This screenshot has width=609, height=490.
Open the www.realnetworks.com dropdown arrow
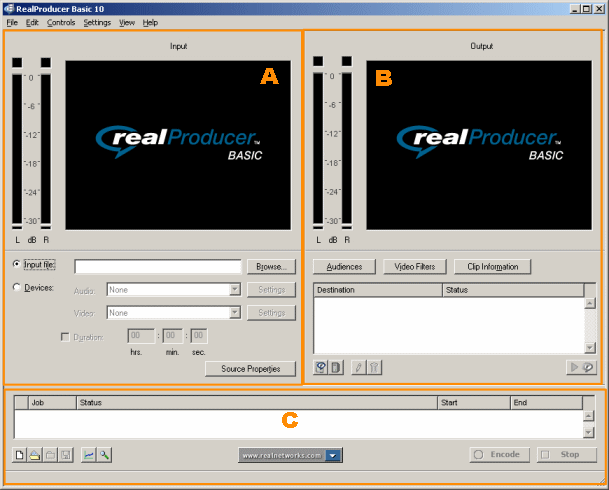click(x=334, y=455)
